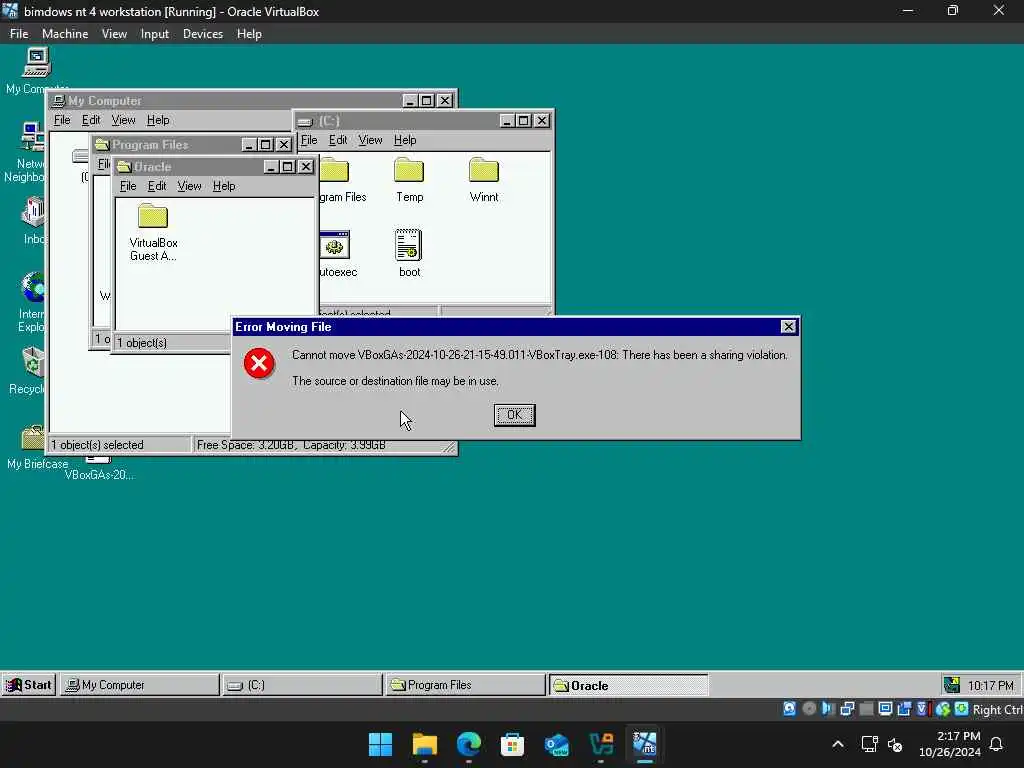Click the VirtualBox hard disk activity indicator
The height and width of the screenshot is (768, 1024).
[790, 709]
